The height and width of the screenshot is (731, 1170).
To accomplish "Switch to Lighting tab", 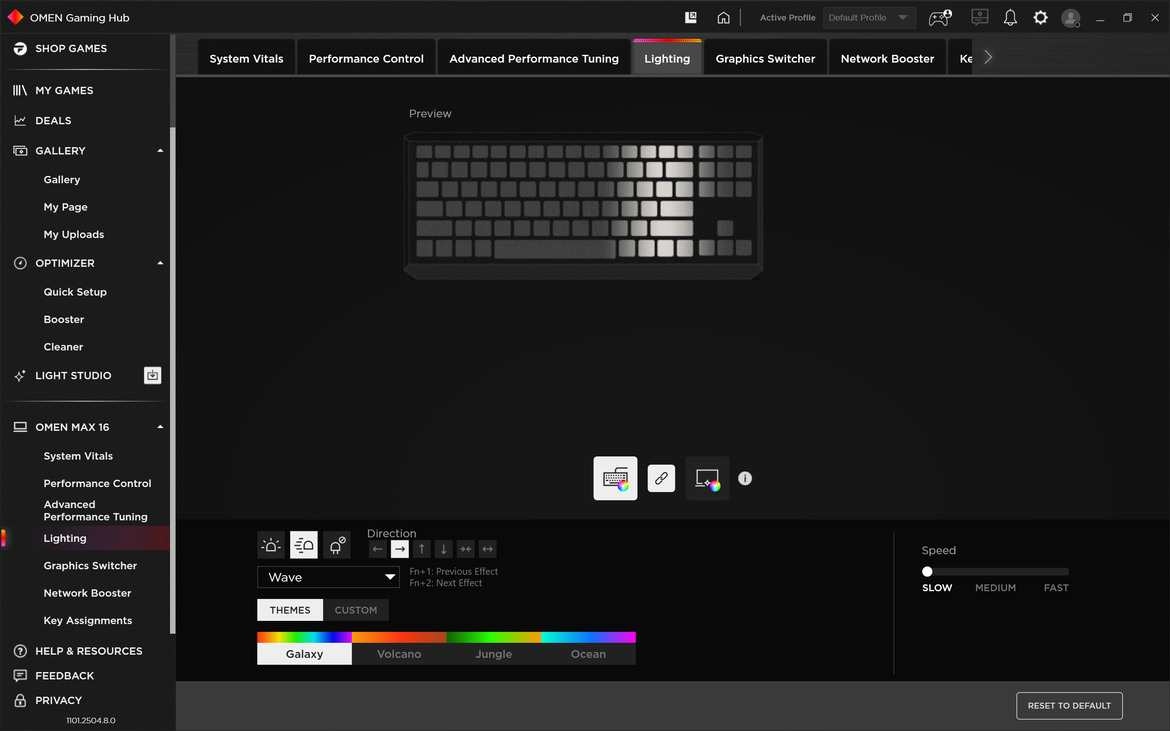I will click(x=667, y=58).
